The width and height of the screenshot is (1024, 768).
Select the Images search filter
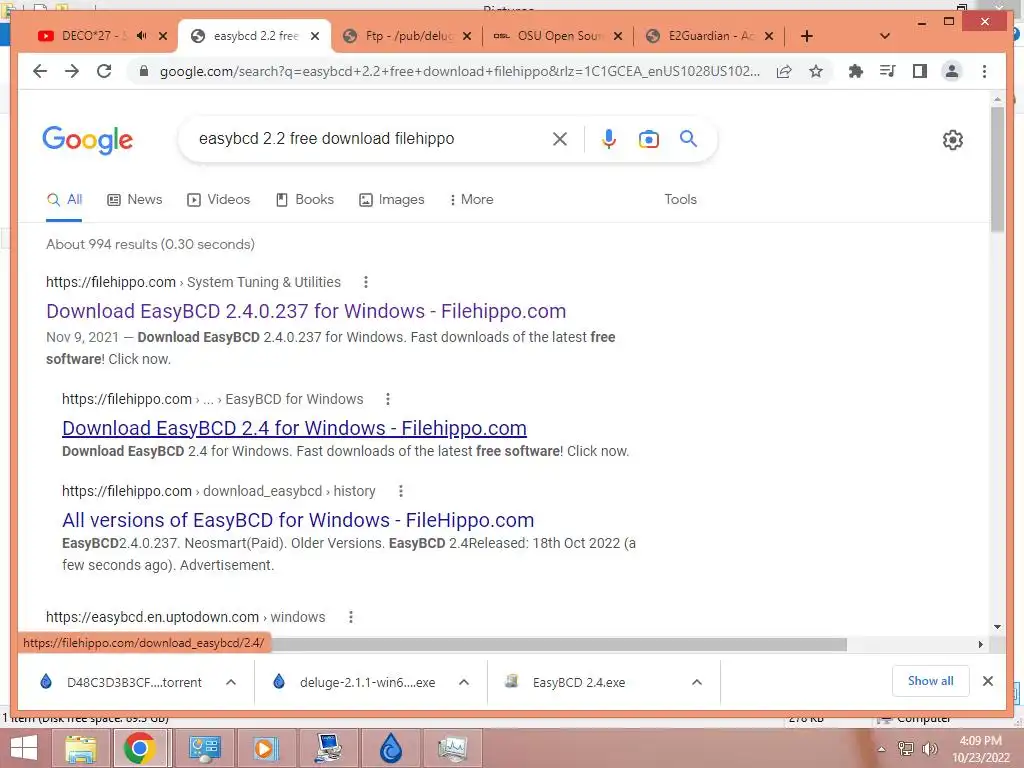coord(392,200)
